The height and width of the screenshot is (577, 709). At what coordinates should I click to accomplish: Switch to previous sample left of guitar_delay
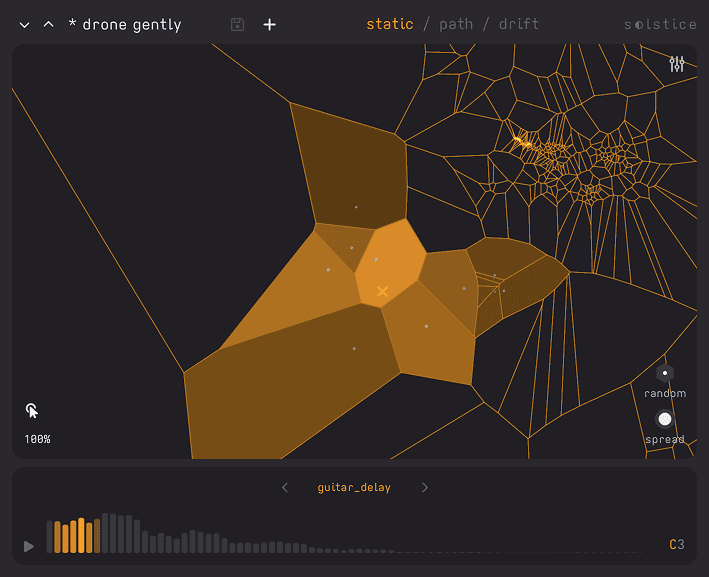click(285, 488)
